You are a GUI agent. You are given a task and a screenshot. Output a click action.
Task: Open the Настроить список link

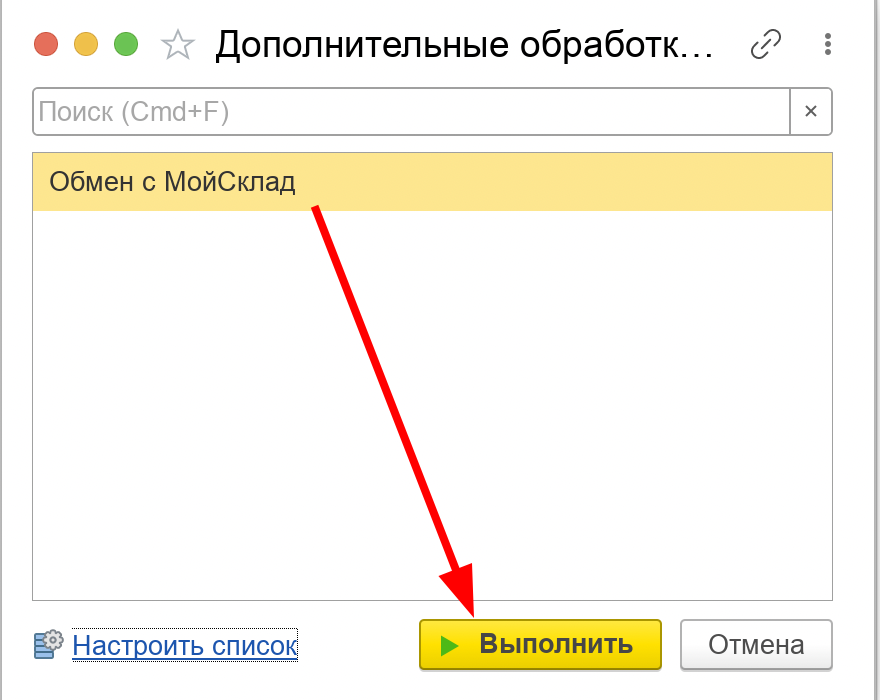185,646
